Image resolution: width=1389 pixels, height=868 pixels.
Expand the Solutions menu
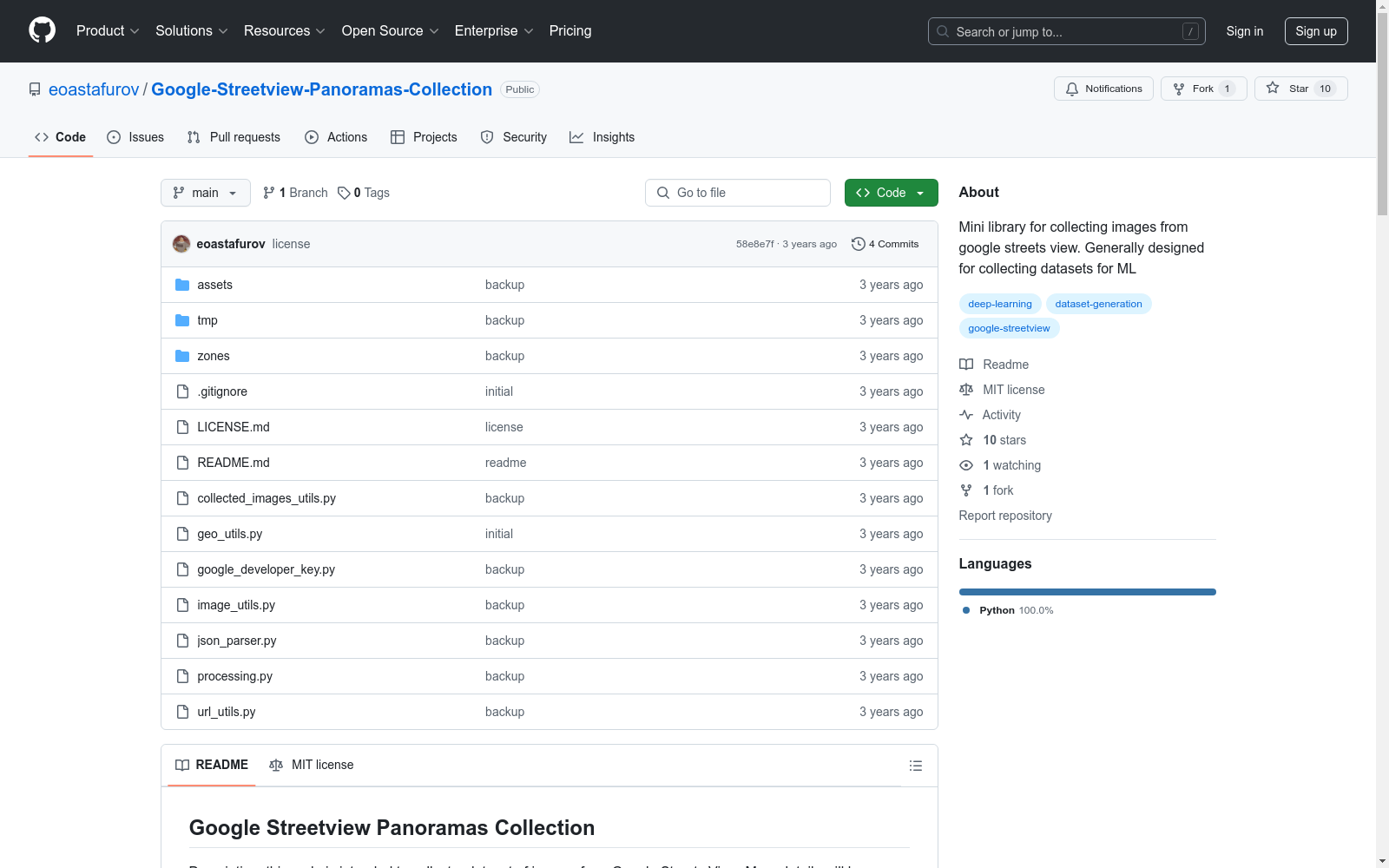tap(192, 30)
